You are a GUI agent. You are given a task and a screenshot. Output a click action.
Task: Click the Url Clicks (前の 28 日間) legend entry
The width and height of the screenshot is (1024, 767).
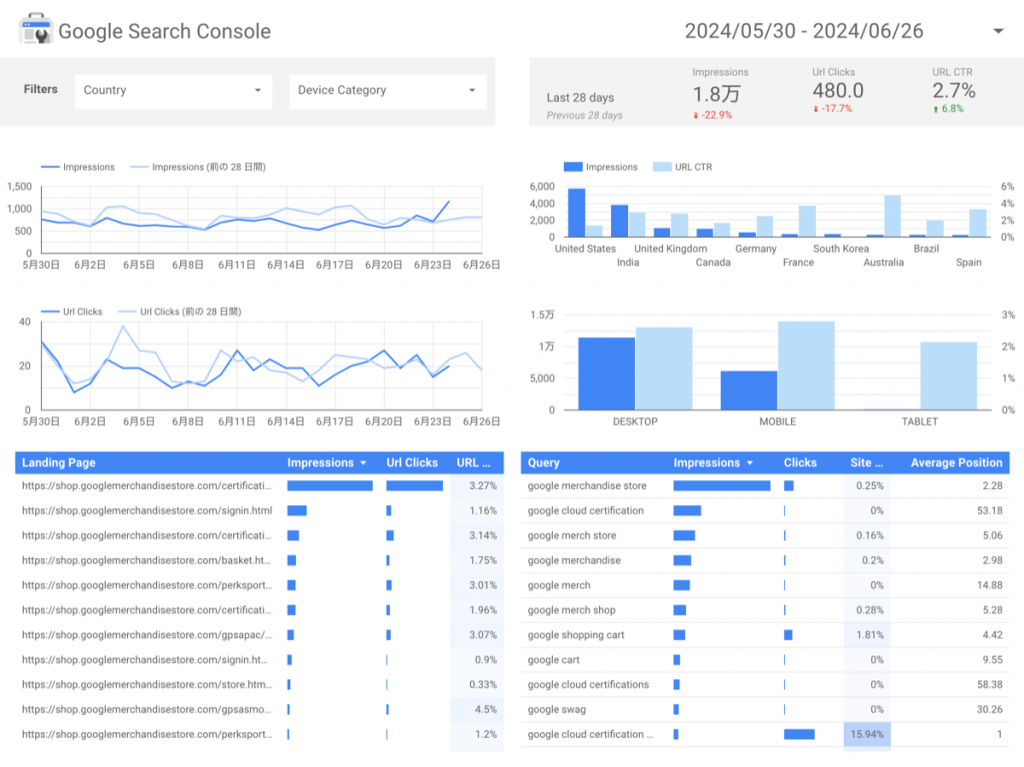pos(180,312)
